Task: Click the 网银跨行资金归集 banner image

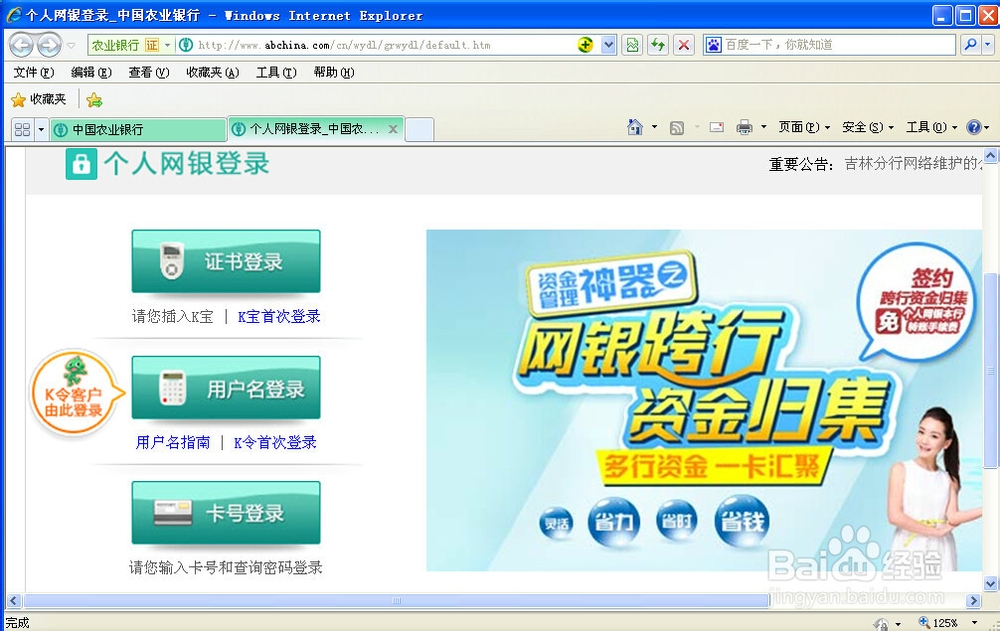Action: 704,400
